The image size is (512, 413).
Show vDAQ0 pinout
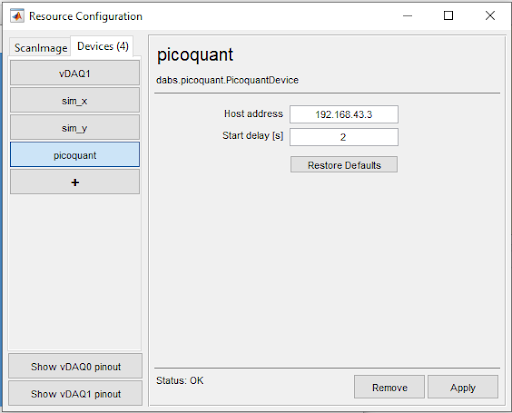click(75, 366)
